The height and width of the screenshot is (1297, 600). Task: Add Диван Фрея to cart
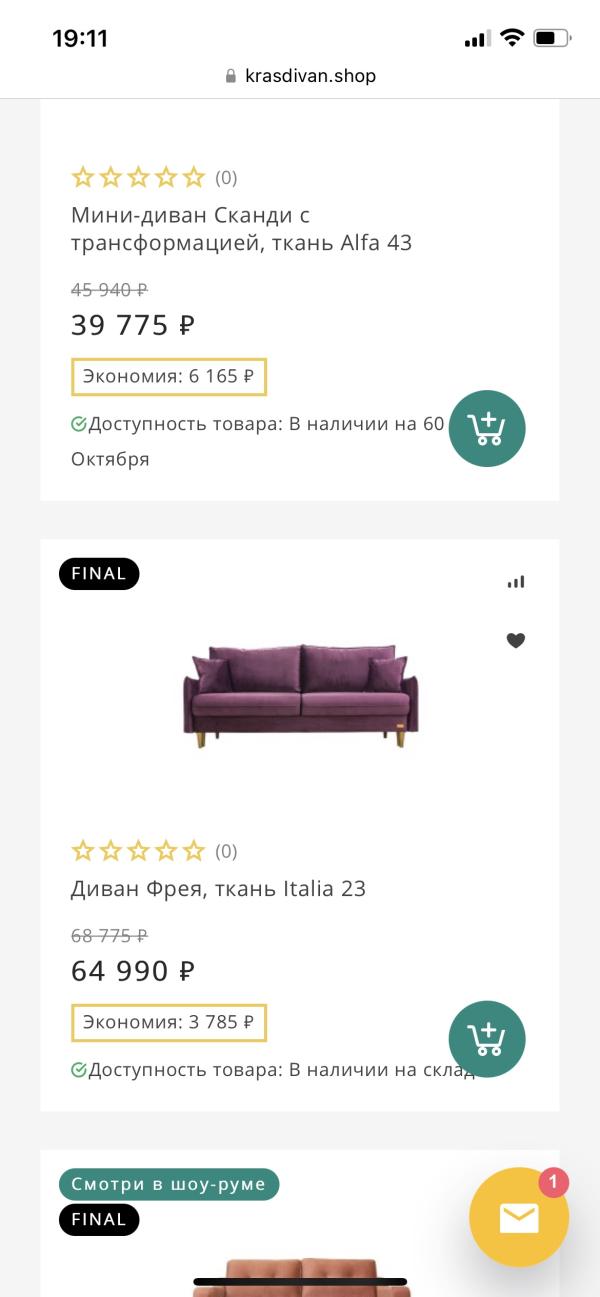pos(487,1039)
